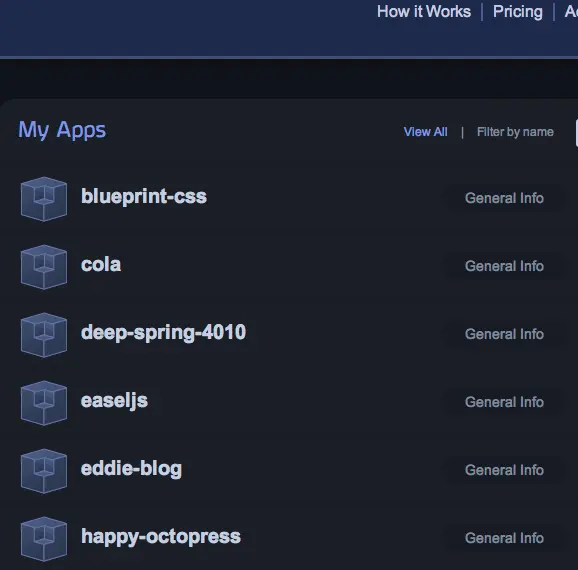Screen dimensions: 578x570
Task: Open the blueprint-css app
Action: tap(144, 196)
